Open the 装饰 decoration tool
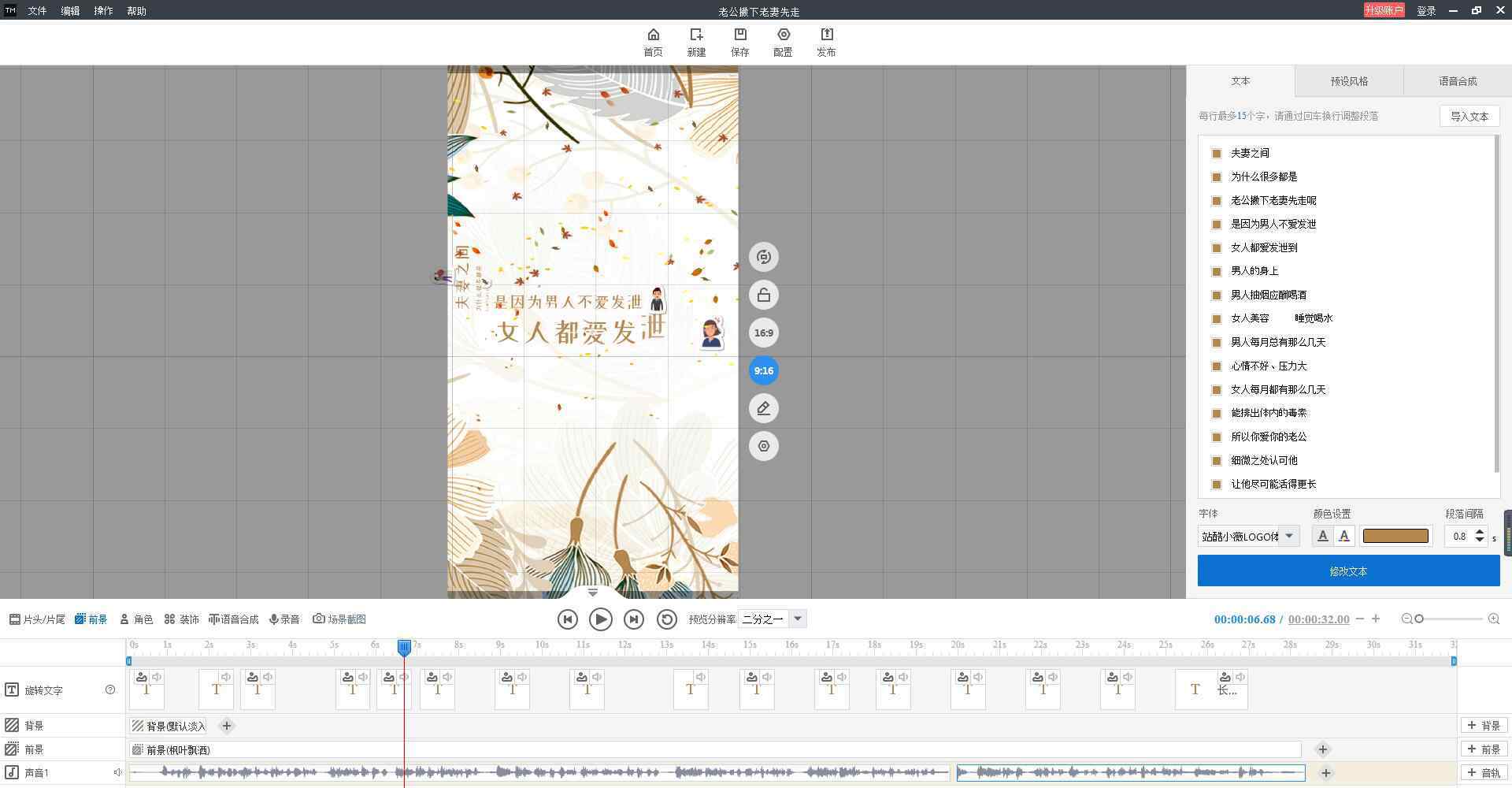This screenshot has width=1512, height=788. [x=182, y=619]
